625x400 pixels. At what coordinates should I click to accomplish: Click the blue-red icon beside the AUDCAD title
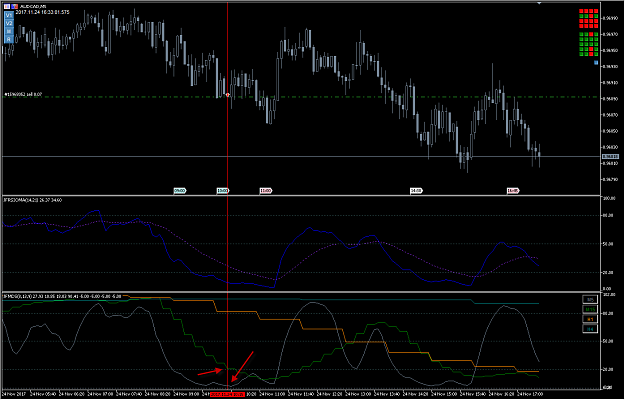[14, 6]
